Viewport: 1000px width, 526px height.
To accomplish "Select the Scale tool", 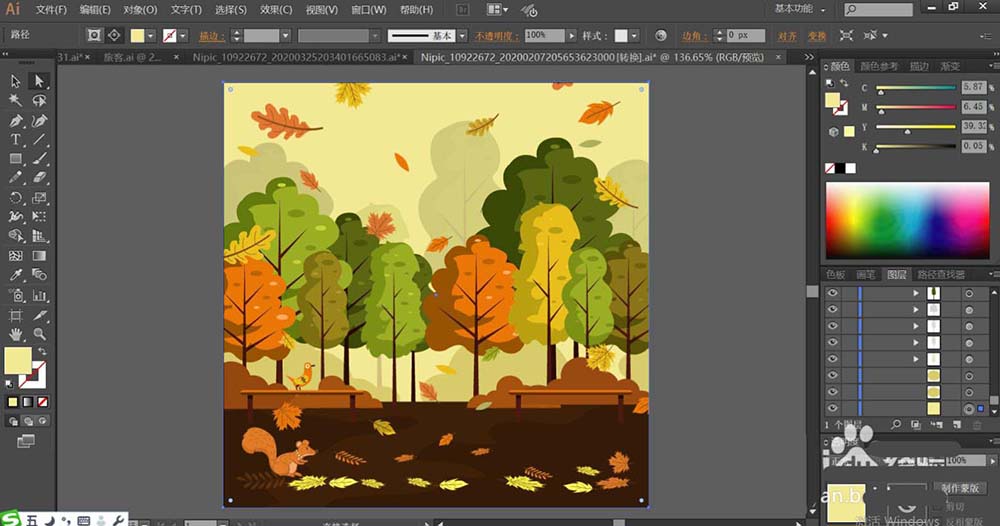I will [x=39, y=198].
